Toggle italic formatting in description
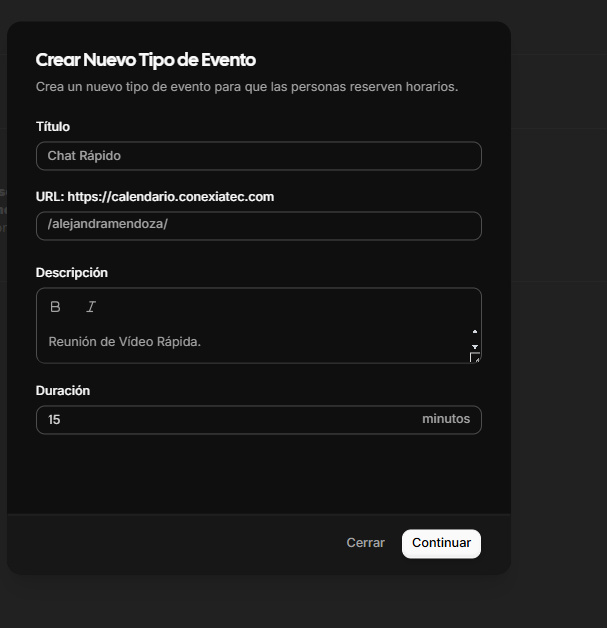Screen dimensions: 607x628 point(91,307)
